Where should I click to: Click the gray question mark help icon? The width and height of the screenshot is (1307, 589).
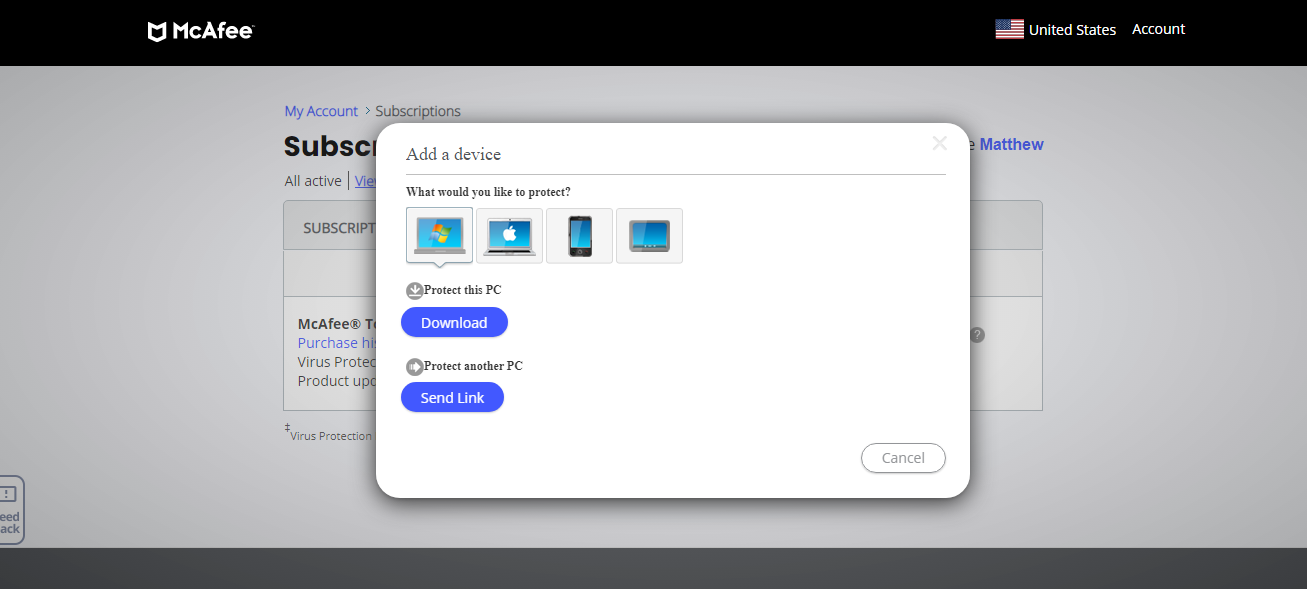[977, 335]
